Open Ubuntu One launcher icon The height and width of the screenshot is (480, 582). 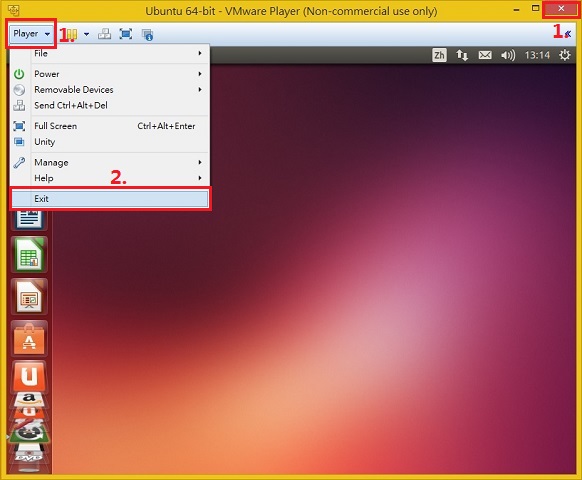tap(29, 377)
